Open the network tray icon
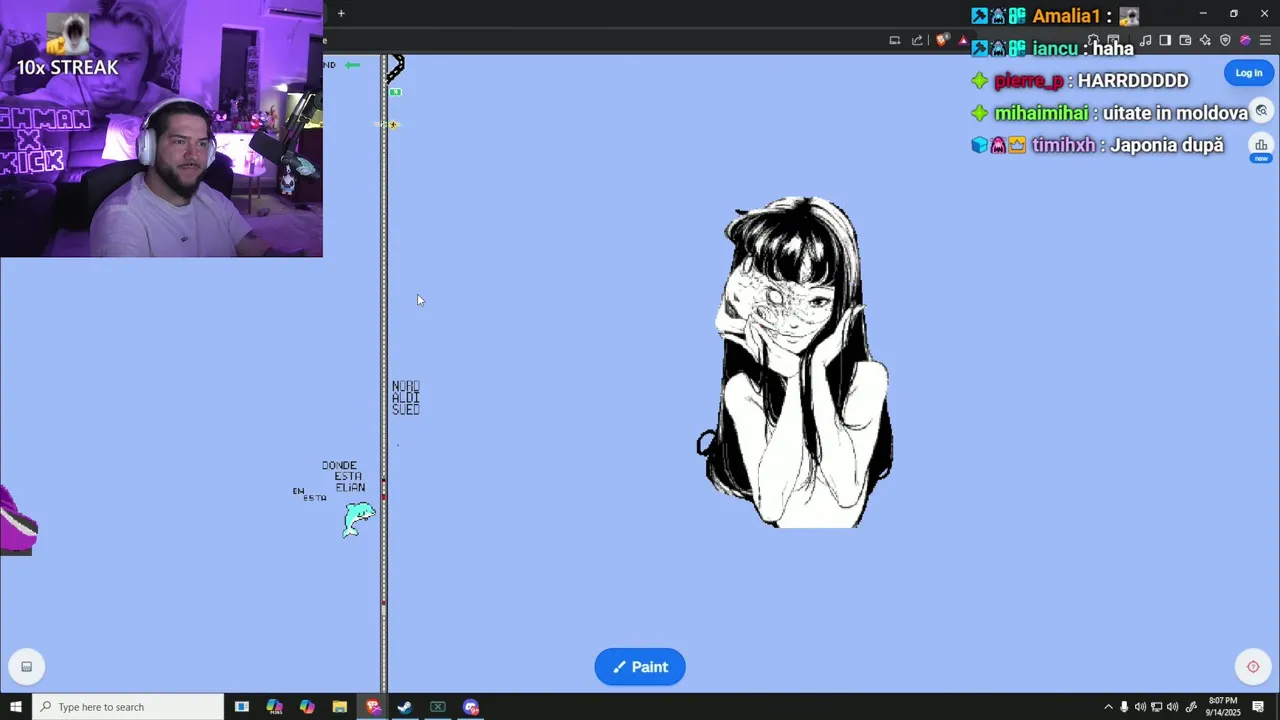This screenshot has width=1280, height=720. pos(1156,707)
